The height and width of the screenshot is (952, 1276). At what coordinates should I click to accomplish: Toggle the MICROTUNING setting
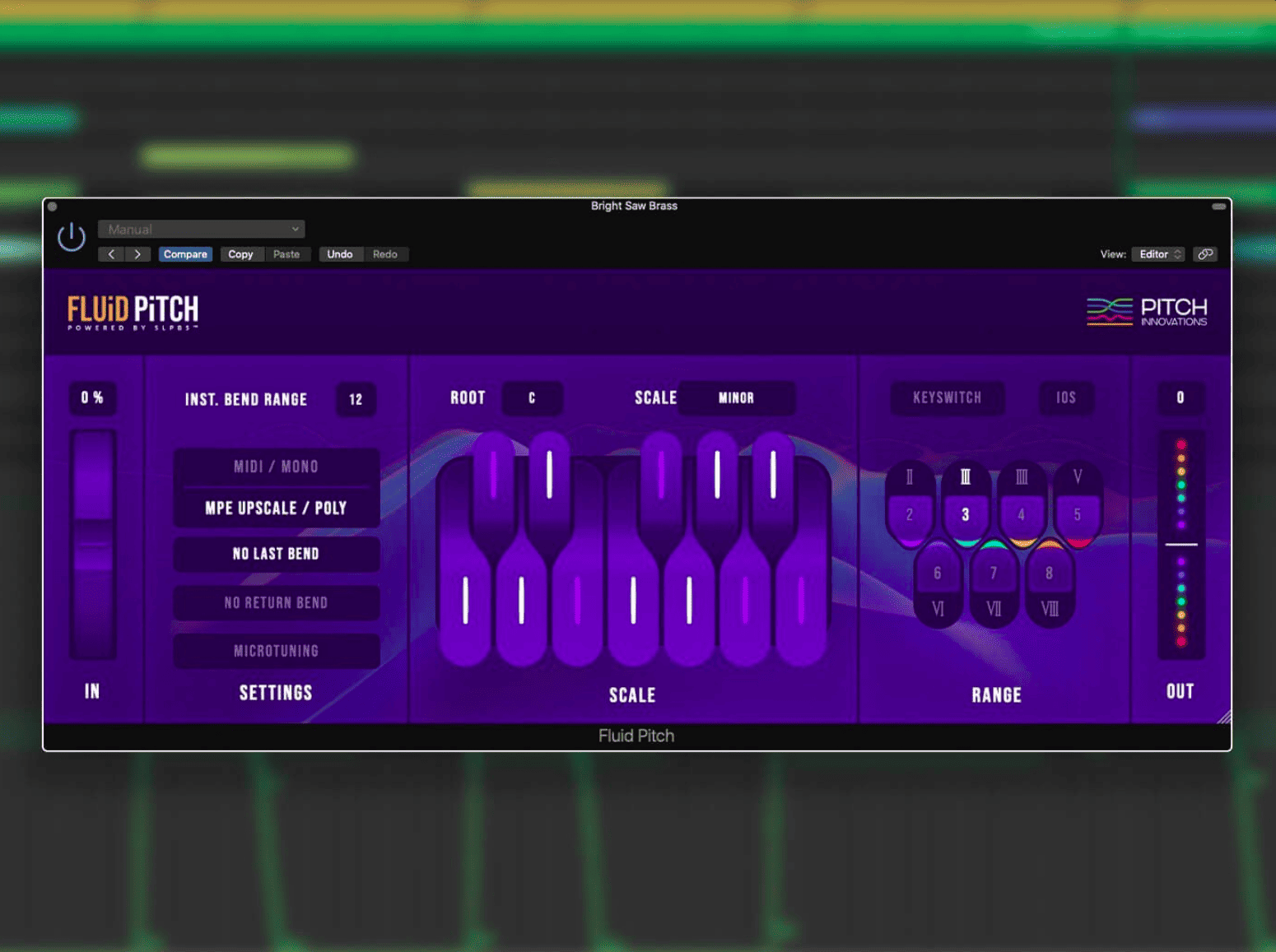click(276, 651)
